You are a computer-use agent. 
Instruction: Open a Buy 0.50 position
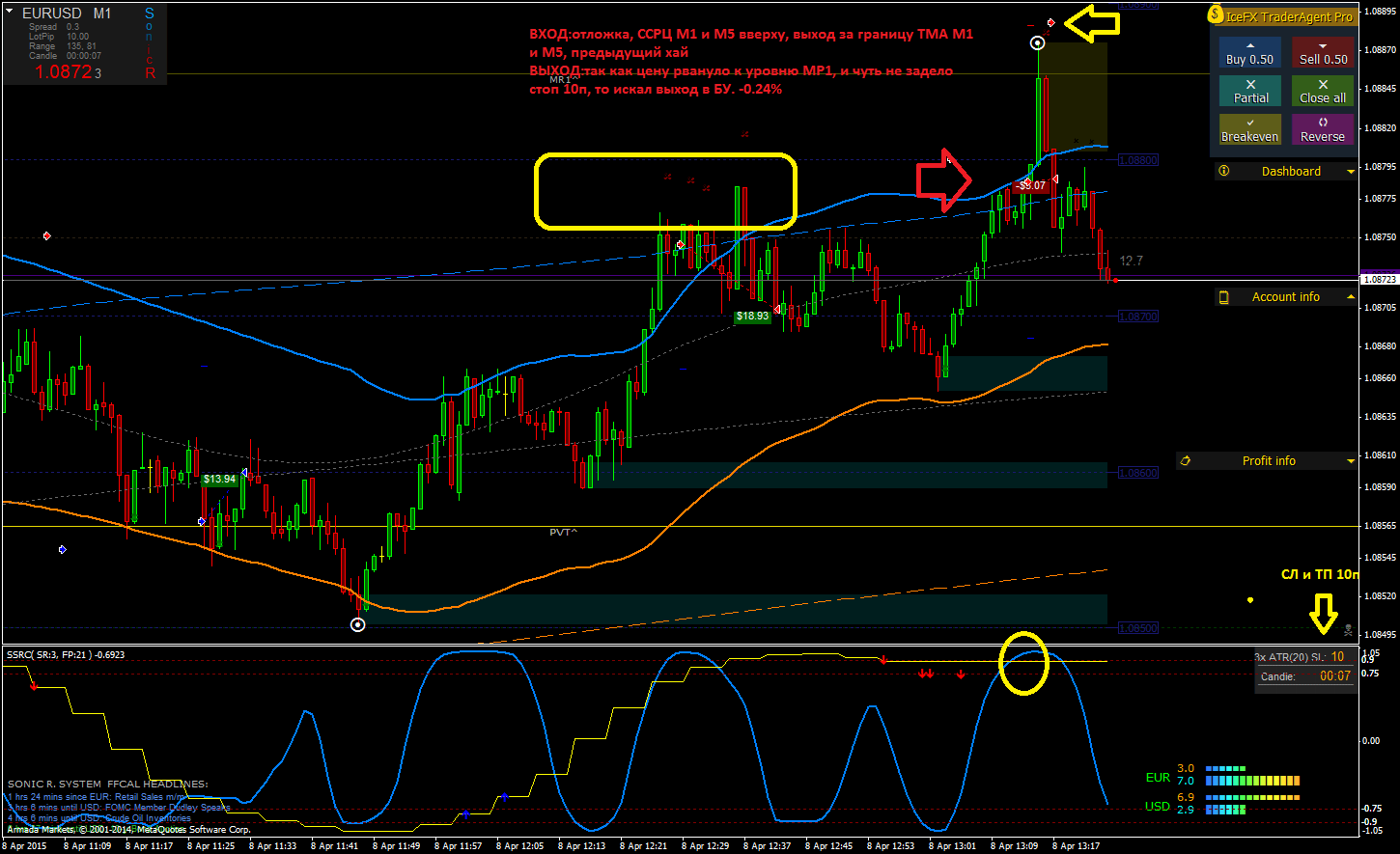point(1249,53)
